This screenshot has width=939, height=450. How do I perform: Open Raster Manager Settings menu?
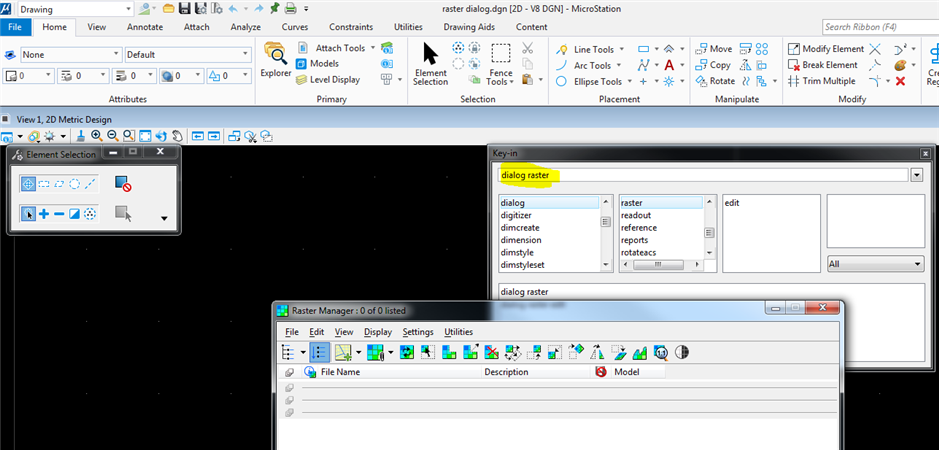coord(418,332)
